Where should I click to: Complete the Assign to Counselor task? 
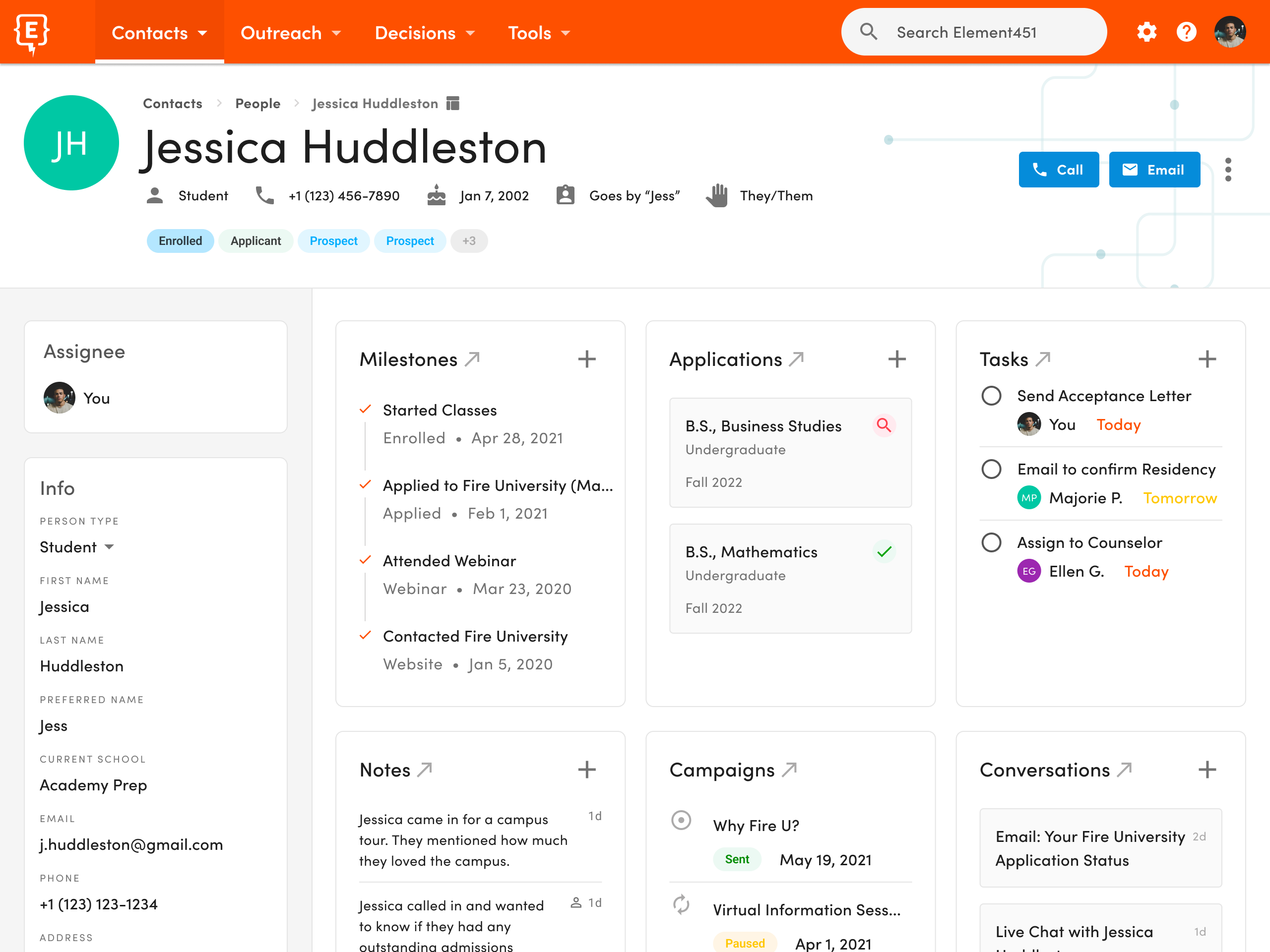[x=991, y=543]
